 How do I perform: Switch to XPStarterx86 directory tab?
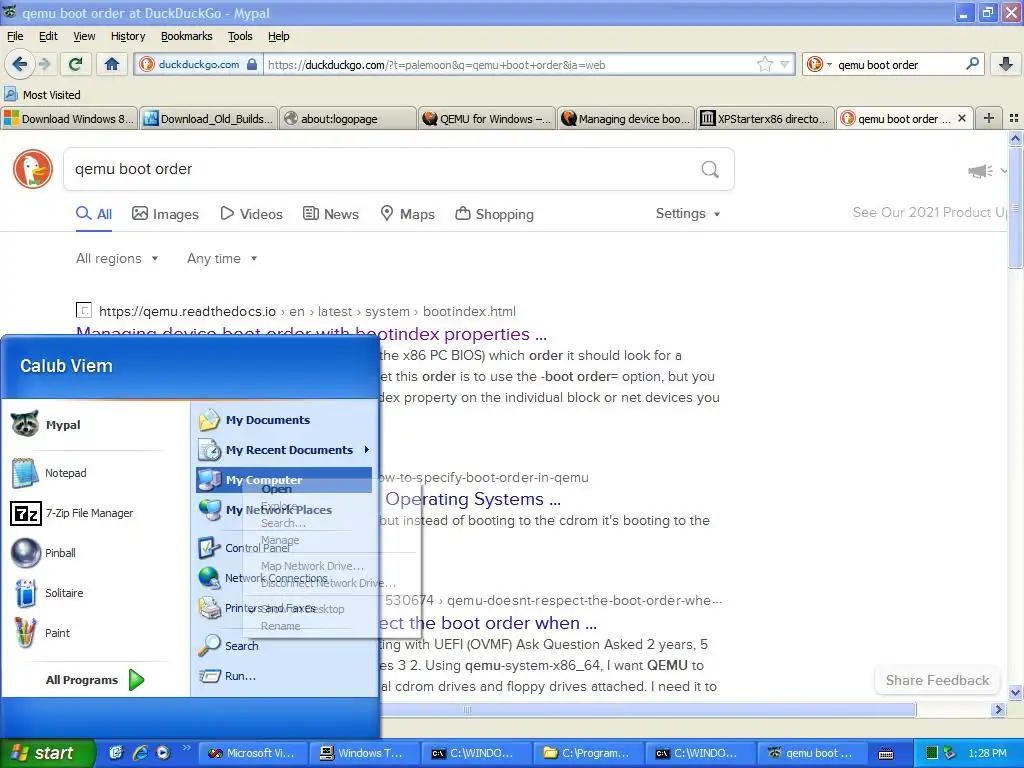coord(765,118)
